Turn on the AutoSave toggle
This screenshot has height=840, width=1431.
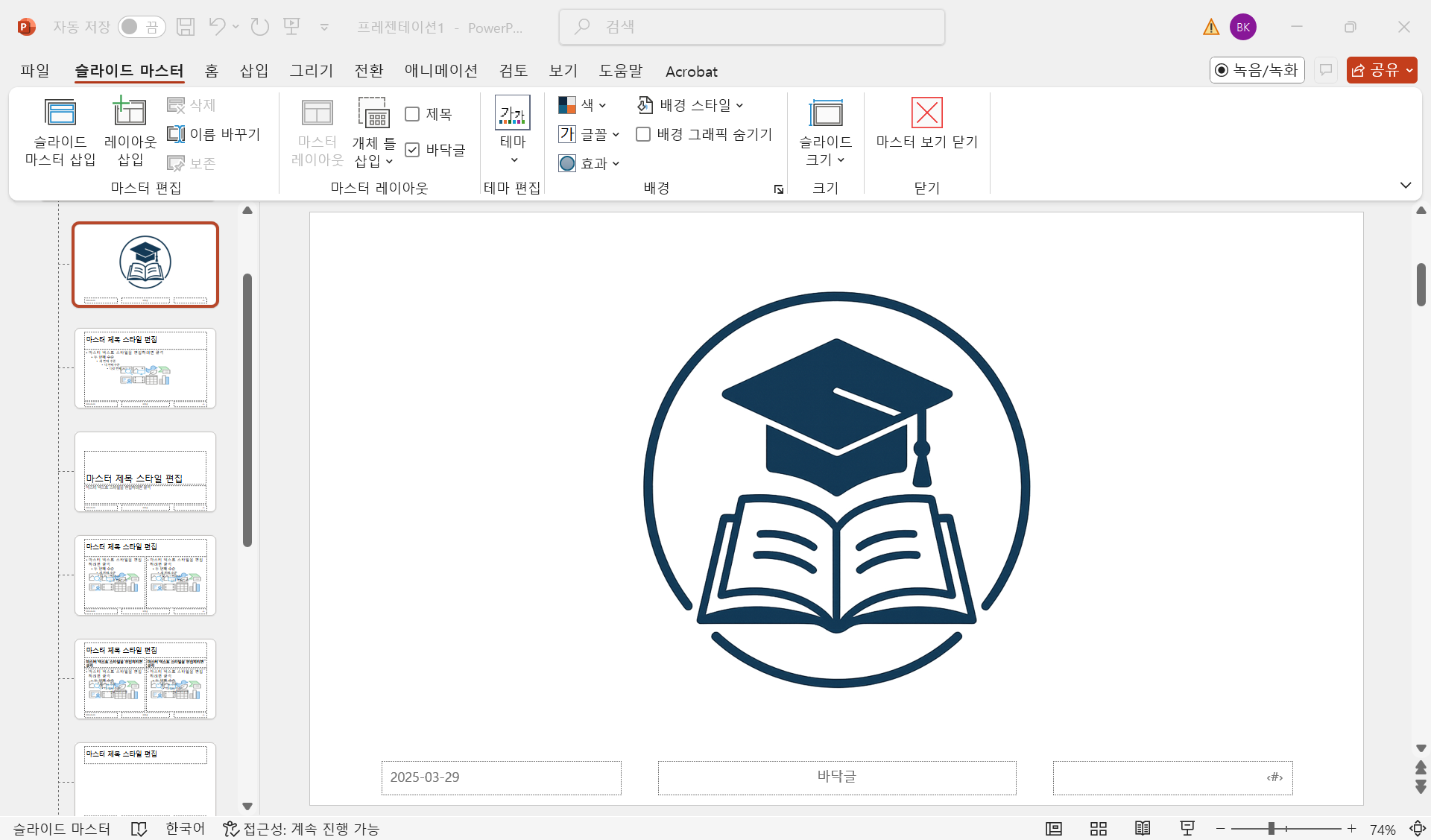click(142, 28)
